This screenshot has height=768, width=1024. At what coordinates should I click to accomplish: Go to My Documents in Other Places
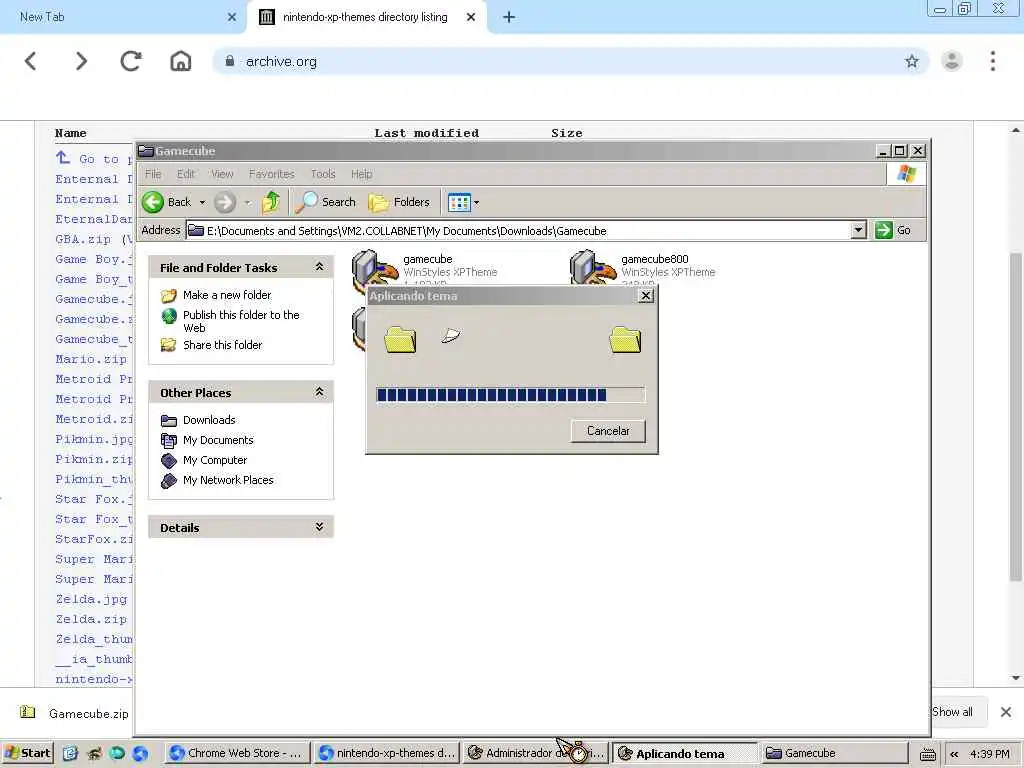(x=218, y=440)
